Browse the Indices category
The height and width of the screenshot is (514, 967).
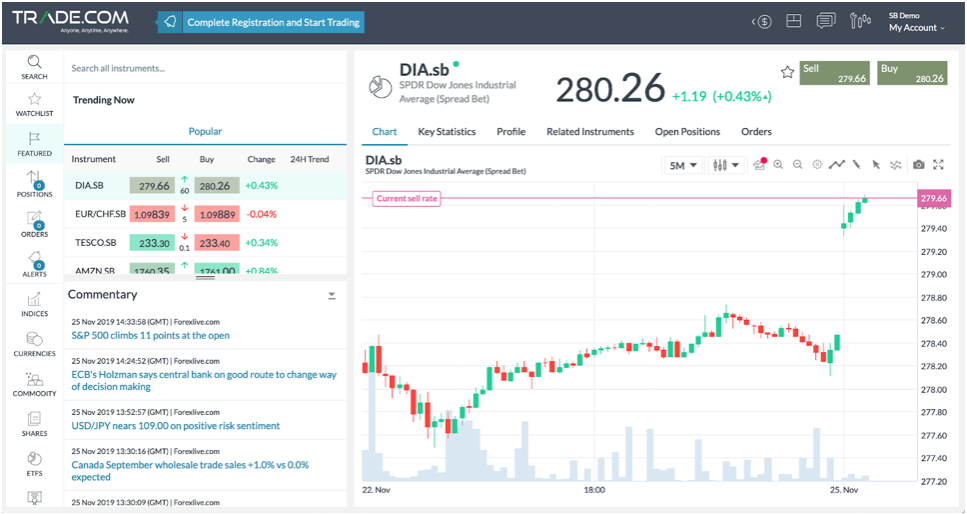pyautogui.click(x=34, y=304)
